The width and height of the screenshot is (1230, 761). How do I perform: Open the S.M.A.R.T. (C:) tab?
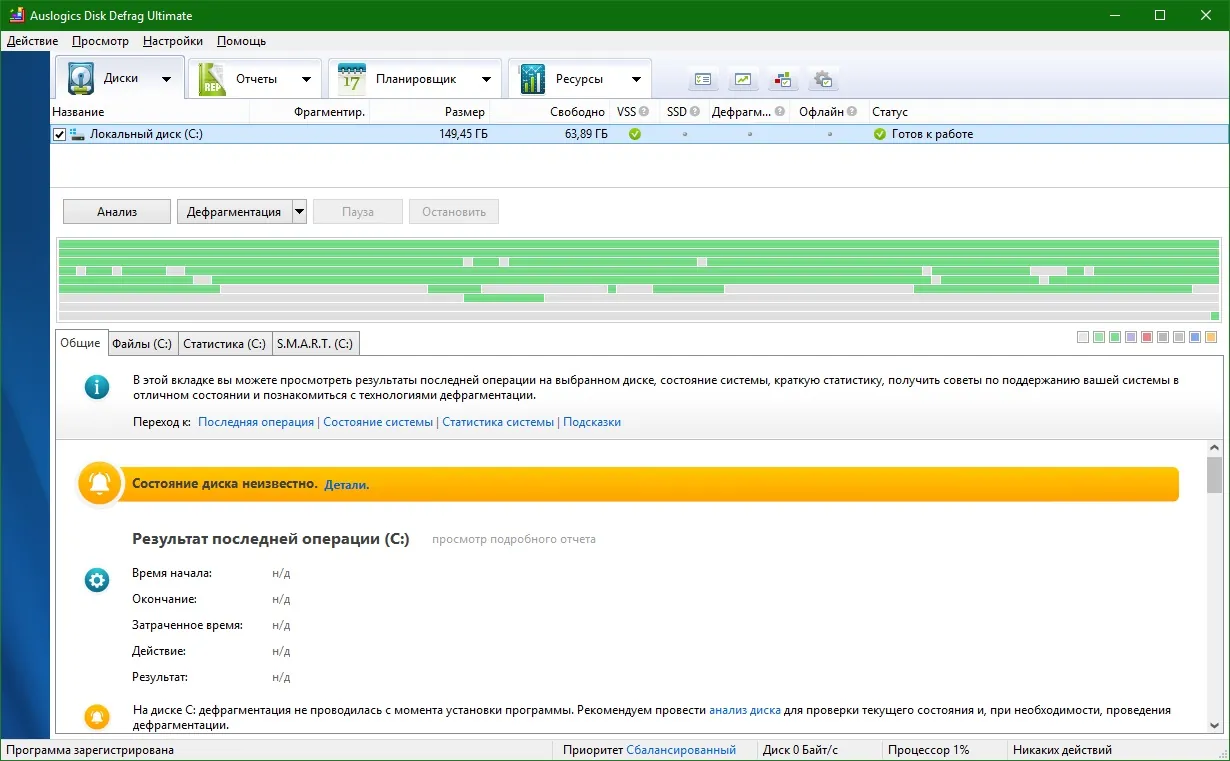(x=315, y=343)
